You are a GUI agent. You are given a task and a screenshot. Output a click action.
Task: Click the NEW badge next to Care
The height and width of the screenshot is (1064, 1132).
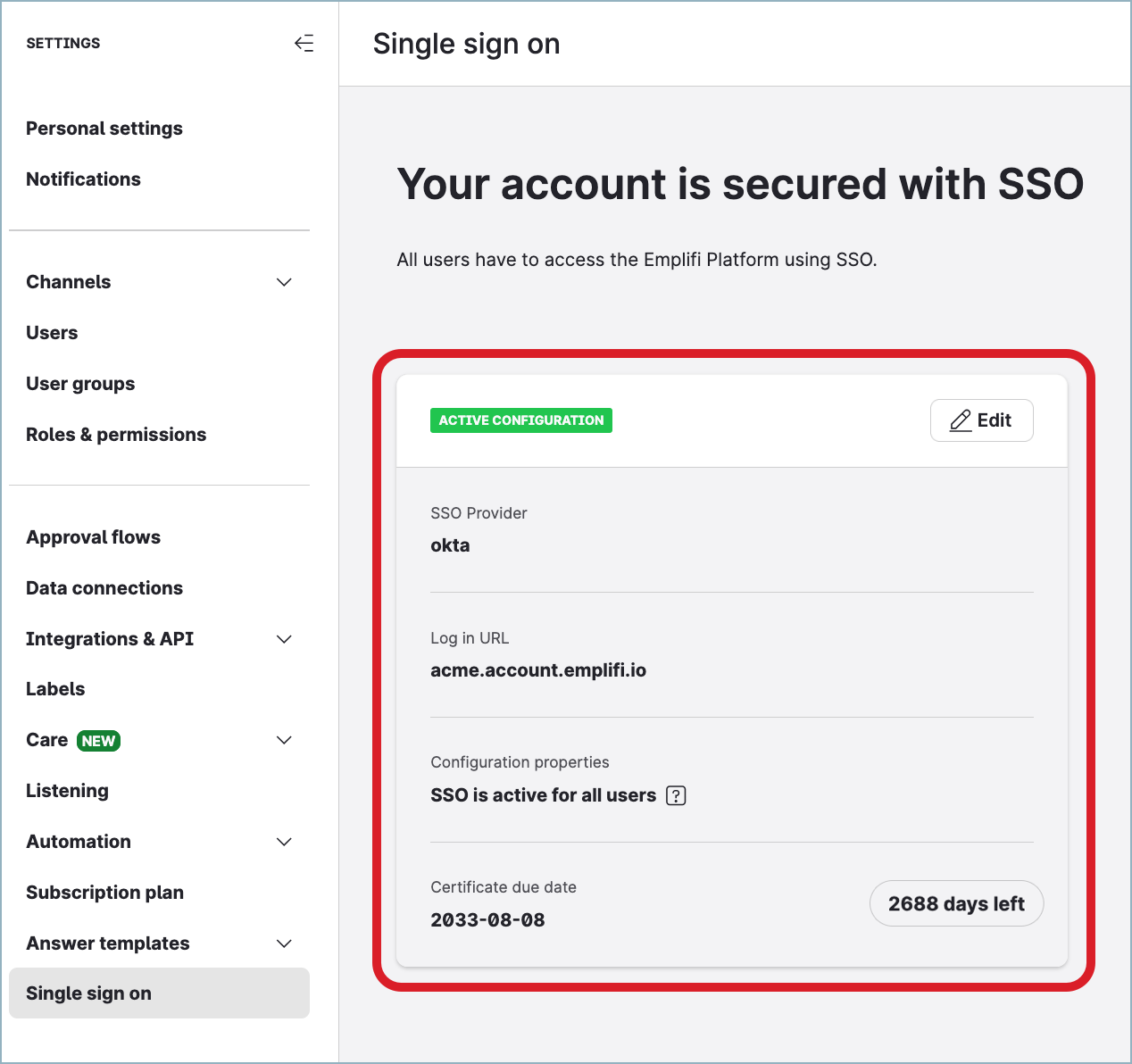[98, 740]
